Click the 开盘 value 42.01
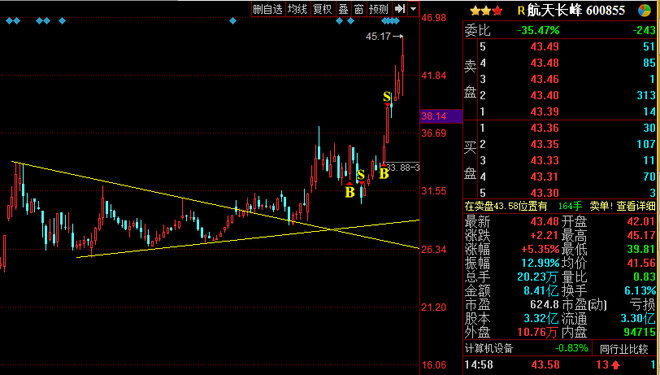 [641, 221]
